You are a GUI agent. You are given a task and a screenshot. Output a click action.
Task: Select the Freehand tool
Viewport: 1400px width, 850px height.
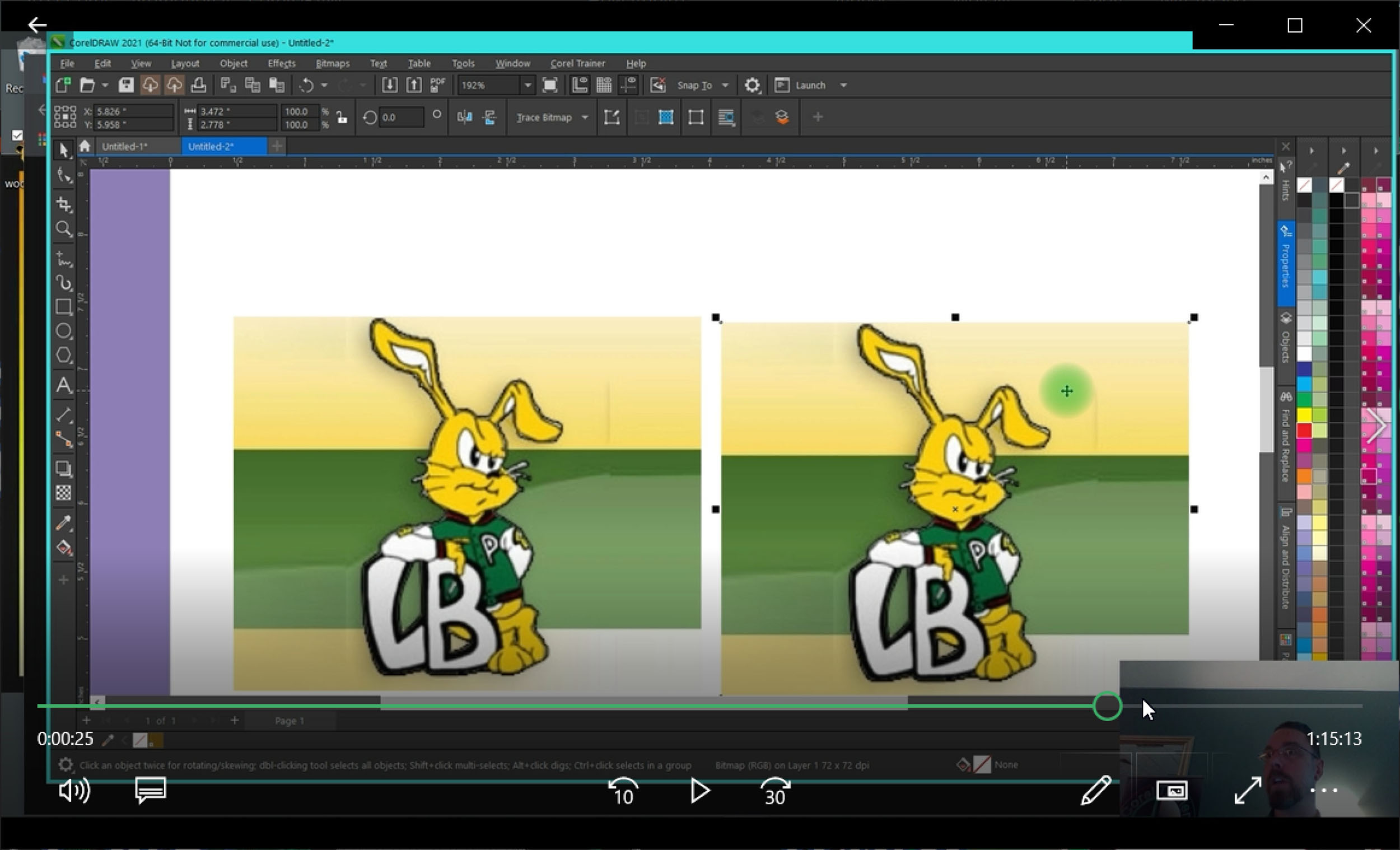click(64, 260)
